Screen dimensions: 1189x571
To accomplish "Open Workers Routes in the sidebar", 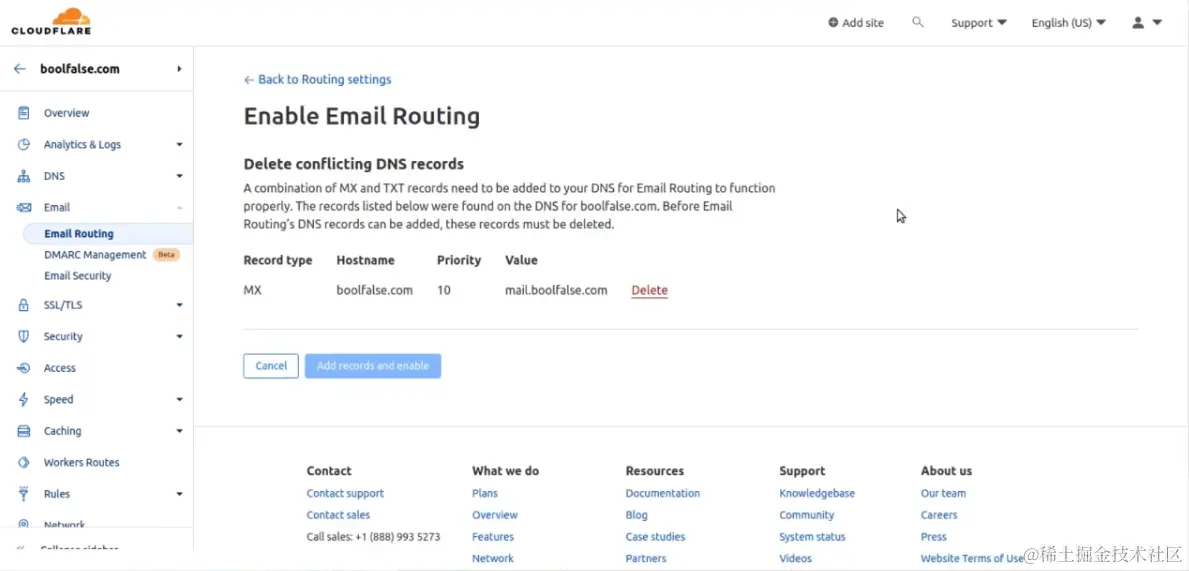I will 81,462.
